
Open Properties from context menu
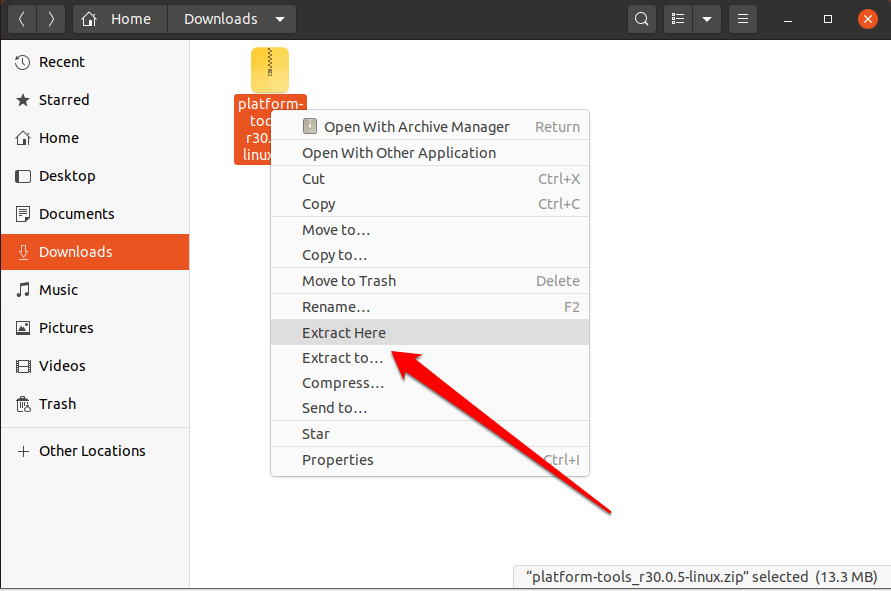coord(430,460)
